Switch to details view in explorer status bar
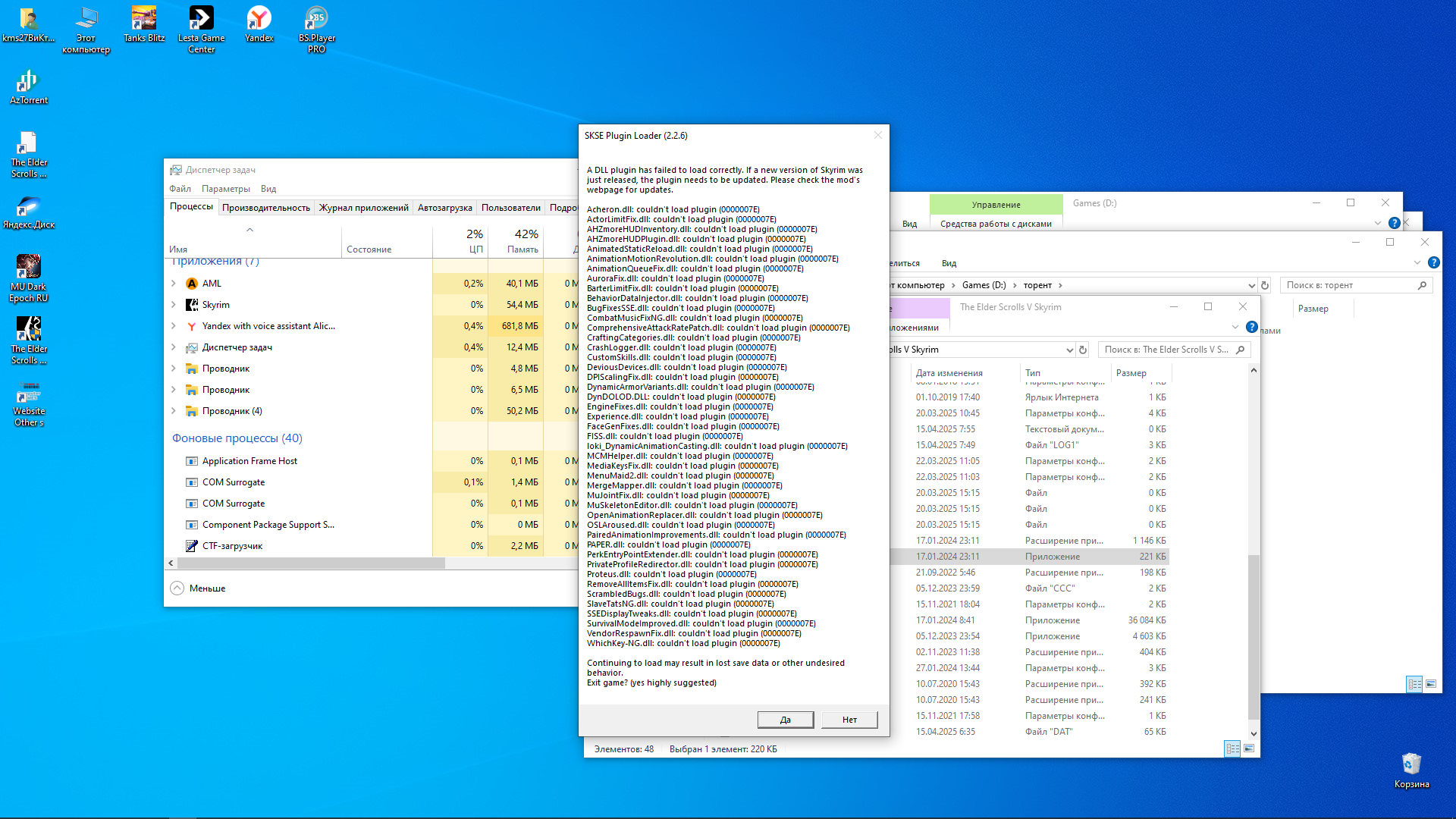 1232,748
